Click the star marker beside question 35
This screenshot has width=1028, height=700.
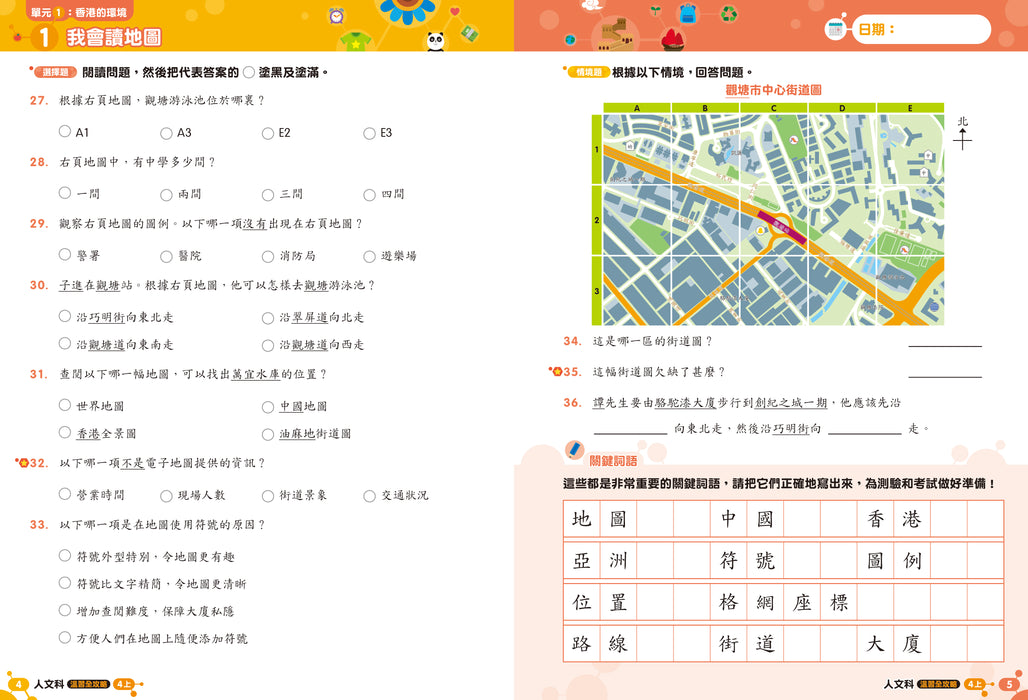[x=557, y=372]
